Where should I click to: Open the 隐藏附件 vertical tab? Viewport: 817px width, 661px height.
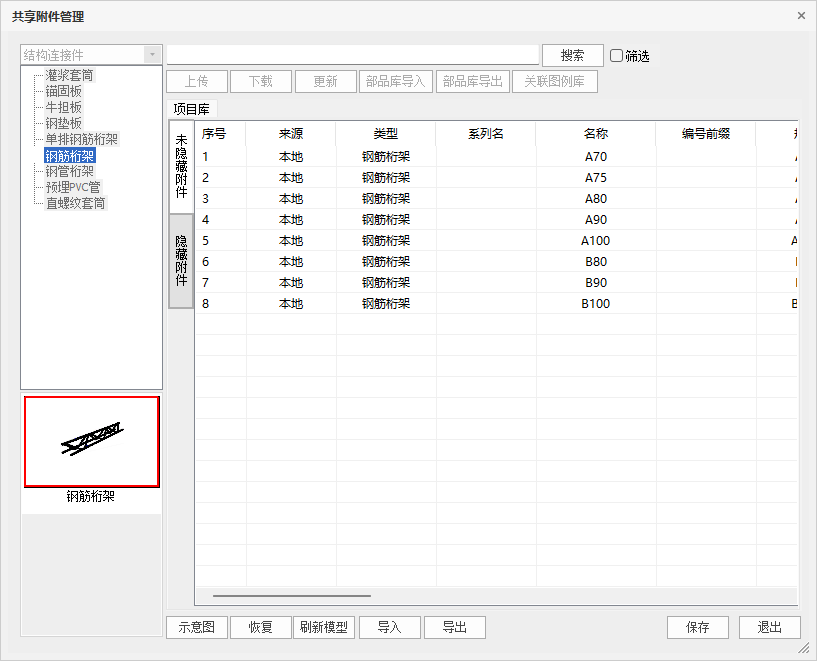[x=181, y=260]
